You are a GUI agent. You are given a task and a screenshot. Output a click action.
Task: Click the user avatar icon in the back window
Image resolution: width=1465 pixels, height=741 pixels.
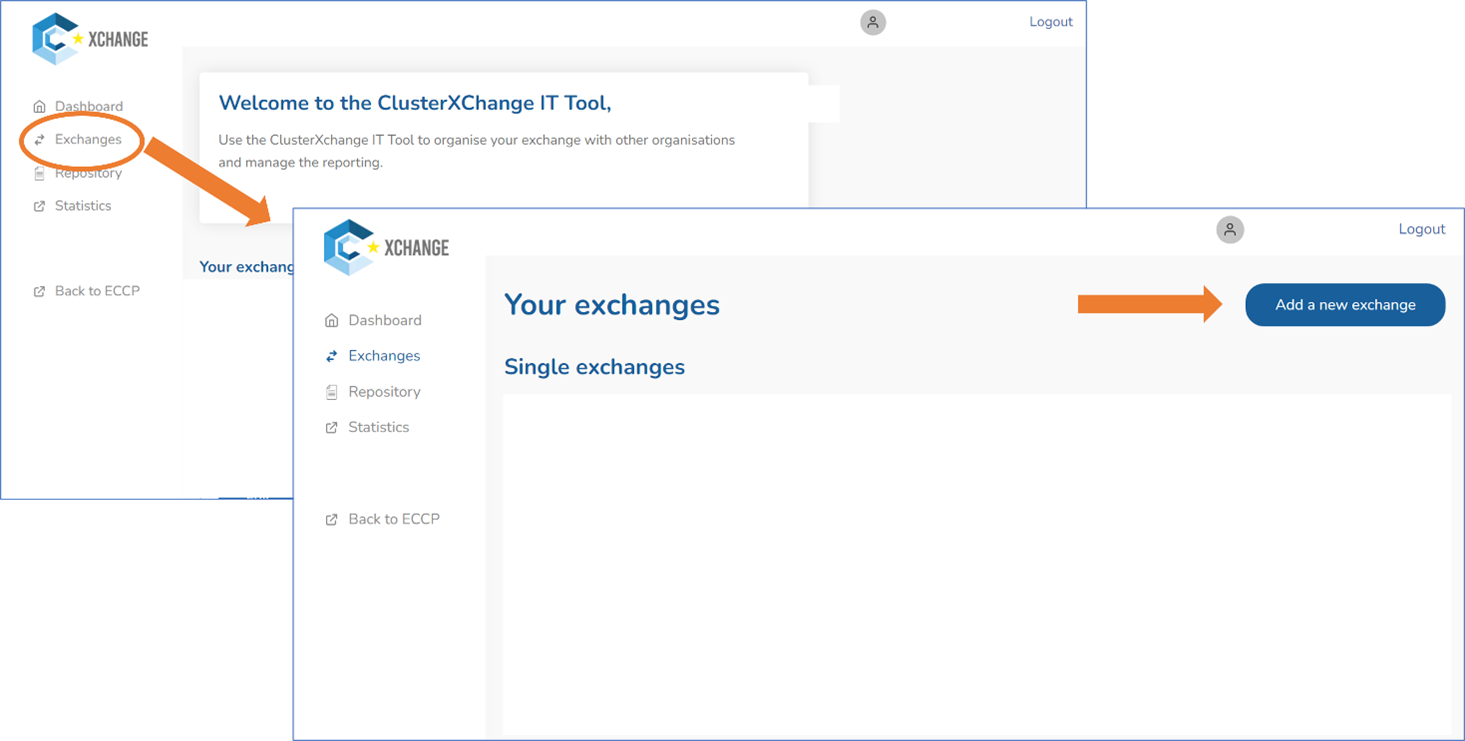tap(873, 22)
